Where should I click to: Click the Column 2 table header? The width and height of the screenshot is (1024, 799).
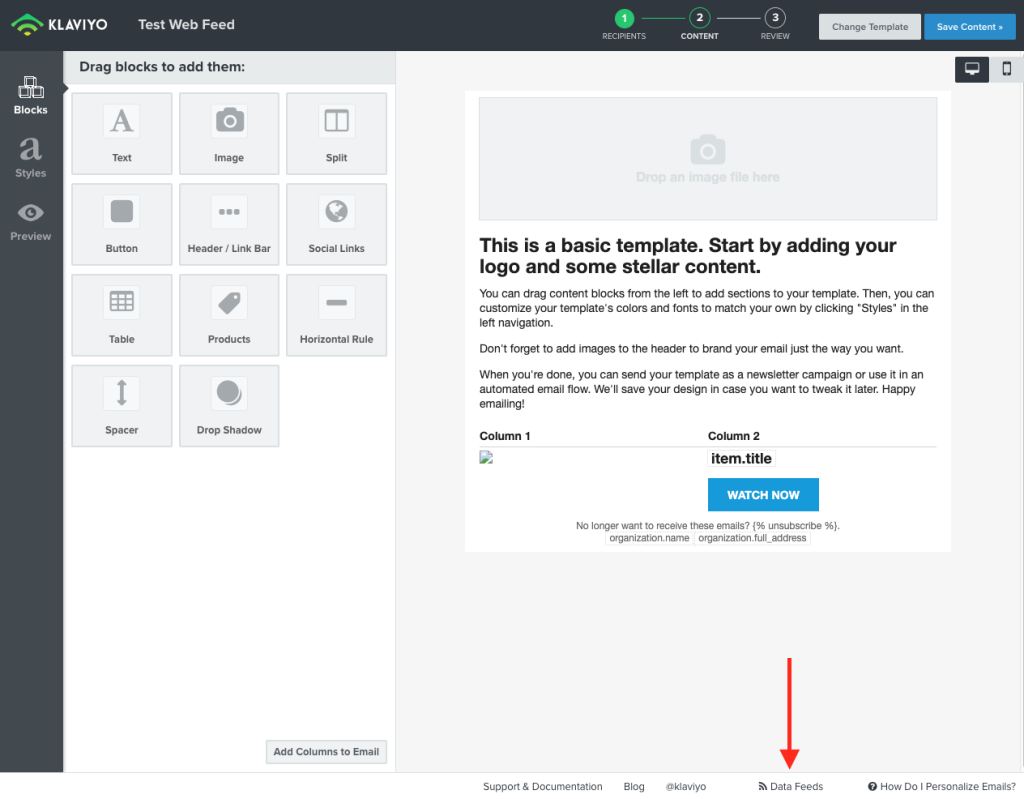(733, 436)
